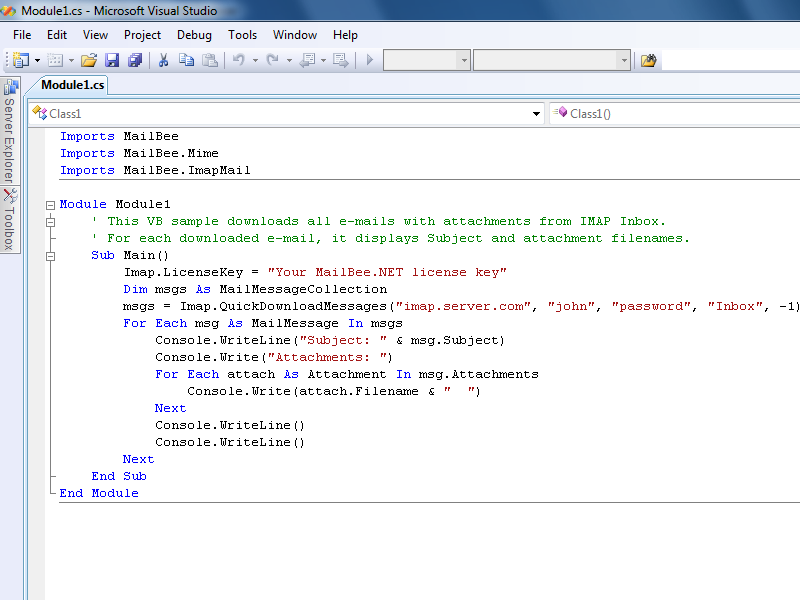Screen dimensions: 800x600
Task: Select the Module1.cs document tab
Action: pos(72,85)
